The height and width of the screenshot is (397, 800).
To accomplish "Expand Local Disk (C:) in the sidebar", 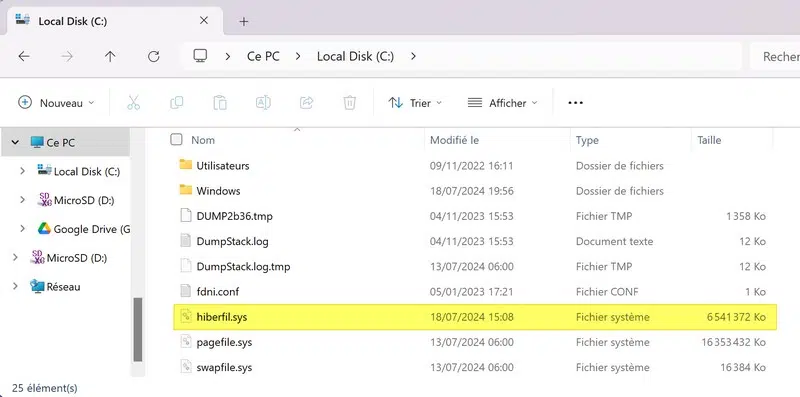I will [x=22, y=171].
